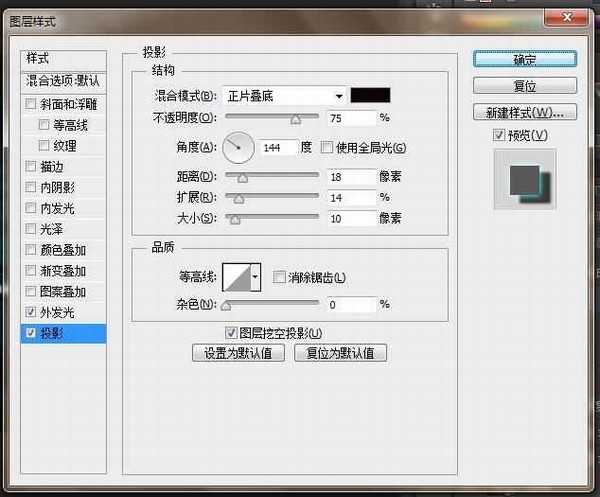Click 复位为默认值 button
Screen dimensions: 600x497
[340, 353]
